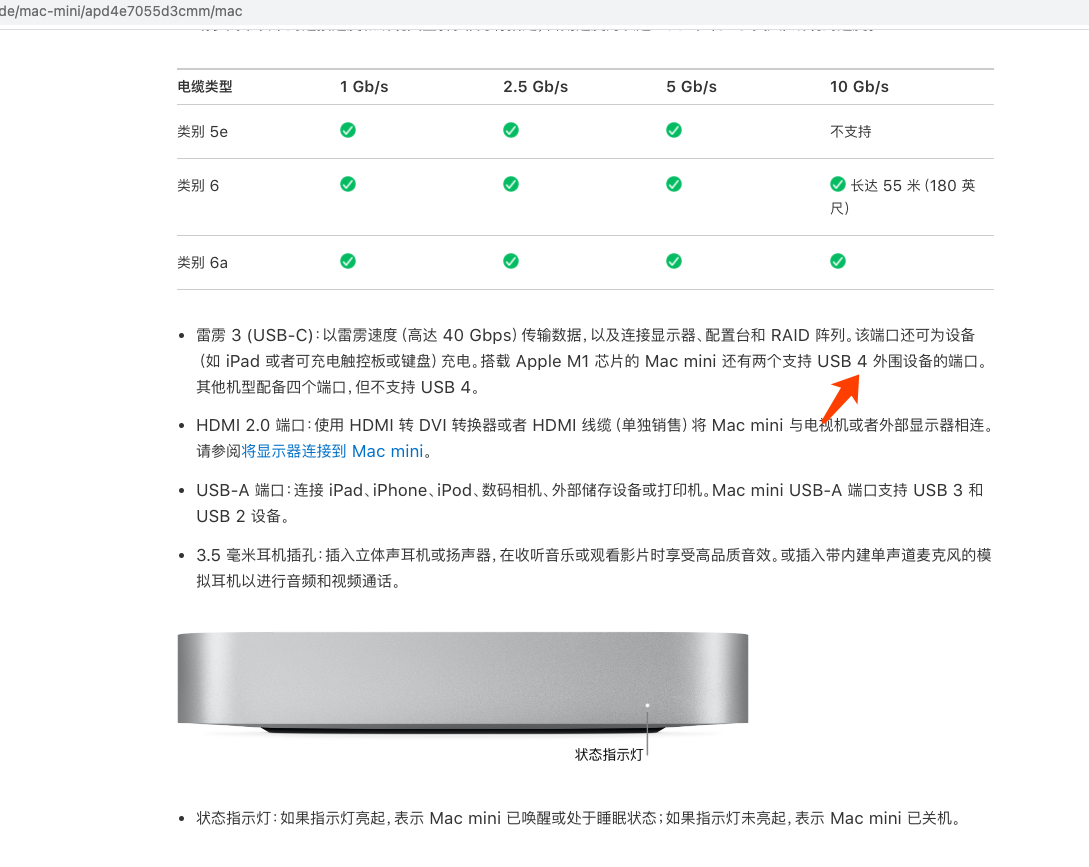Click the green check beside 长达 55 米

point(838,184)
